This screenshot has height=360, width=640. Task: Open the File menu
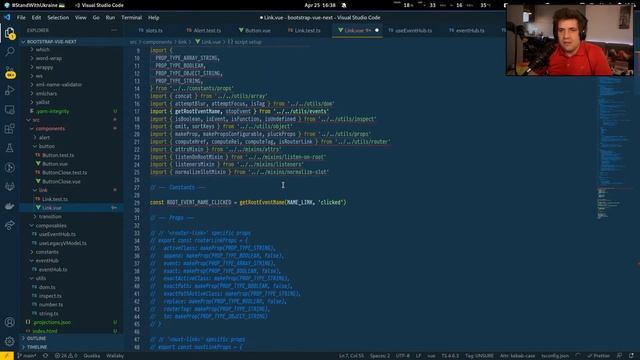coord(21,18)
